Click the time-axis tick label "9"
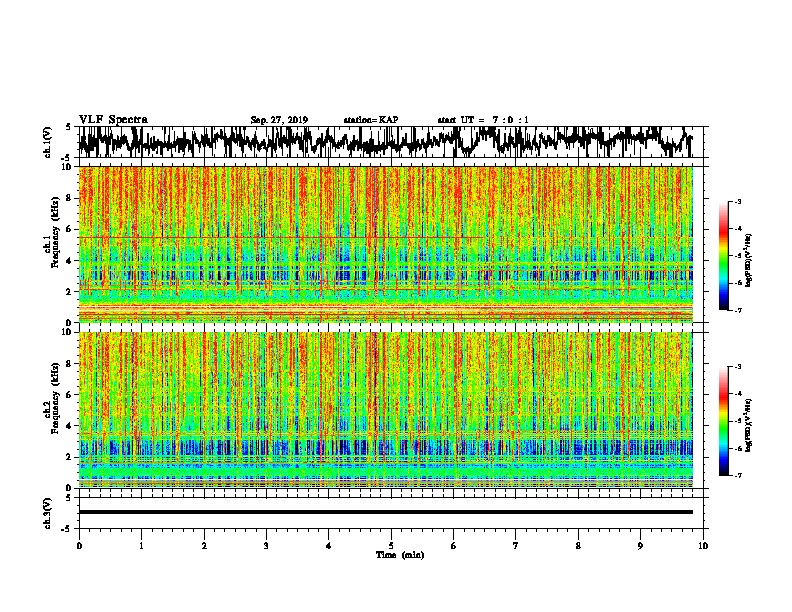Screen dimensions: 792x612 (640, 546)
